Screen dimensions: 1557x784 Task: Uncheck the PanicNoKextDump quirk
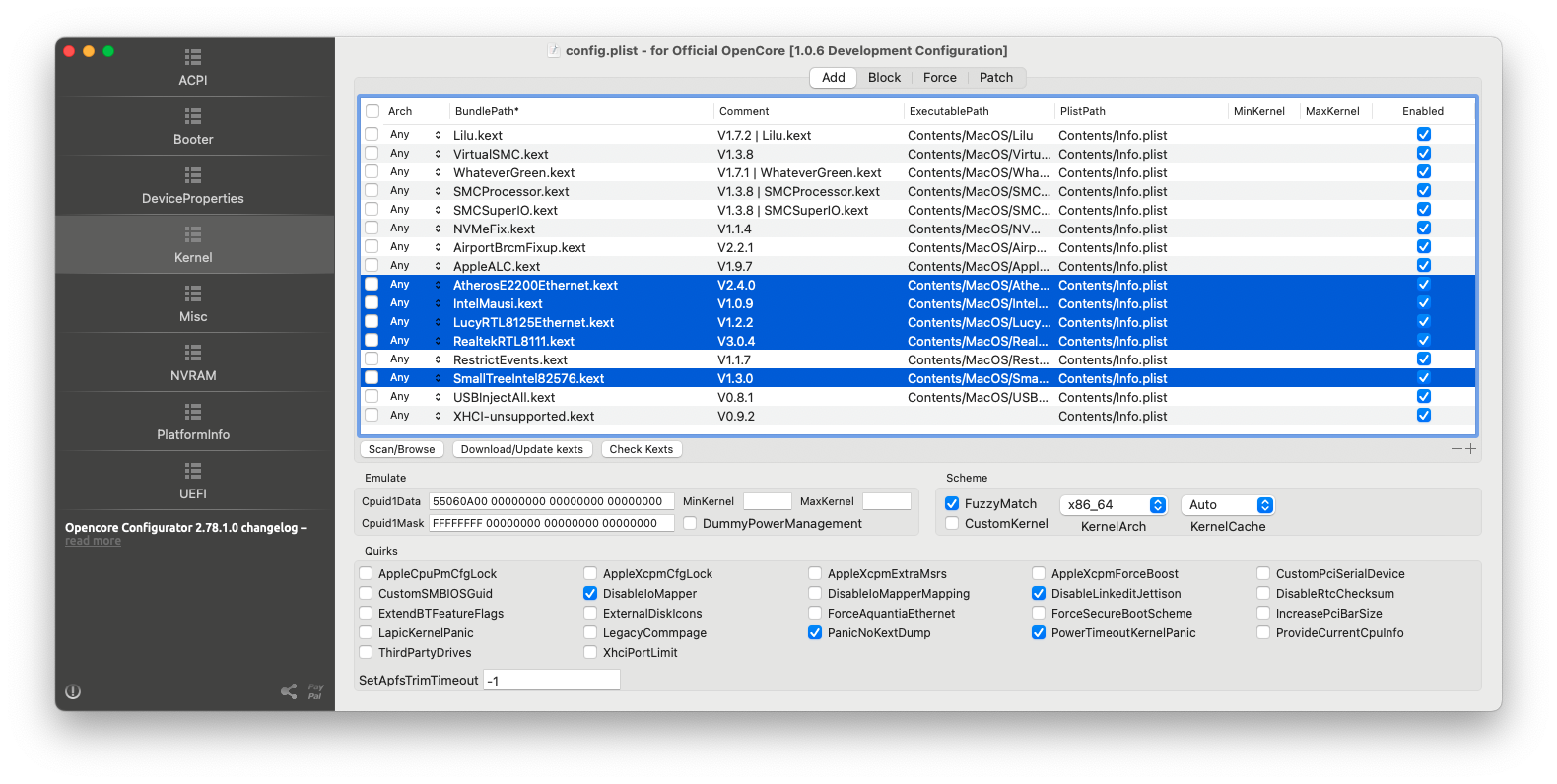coord(815,632)
